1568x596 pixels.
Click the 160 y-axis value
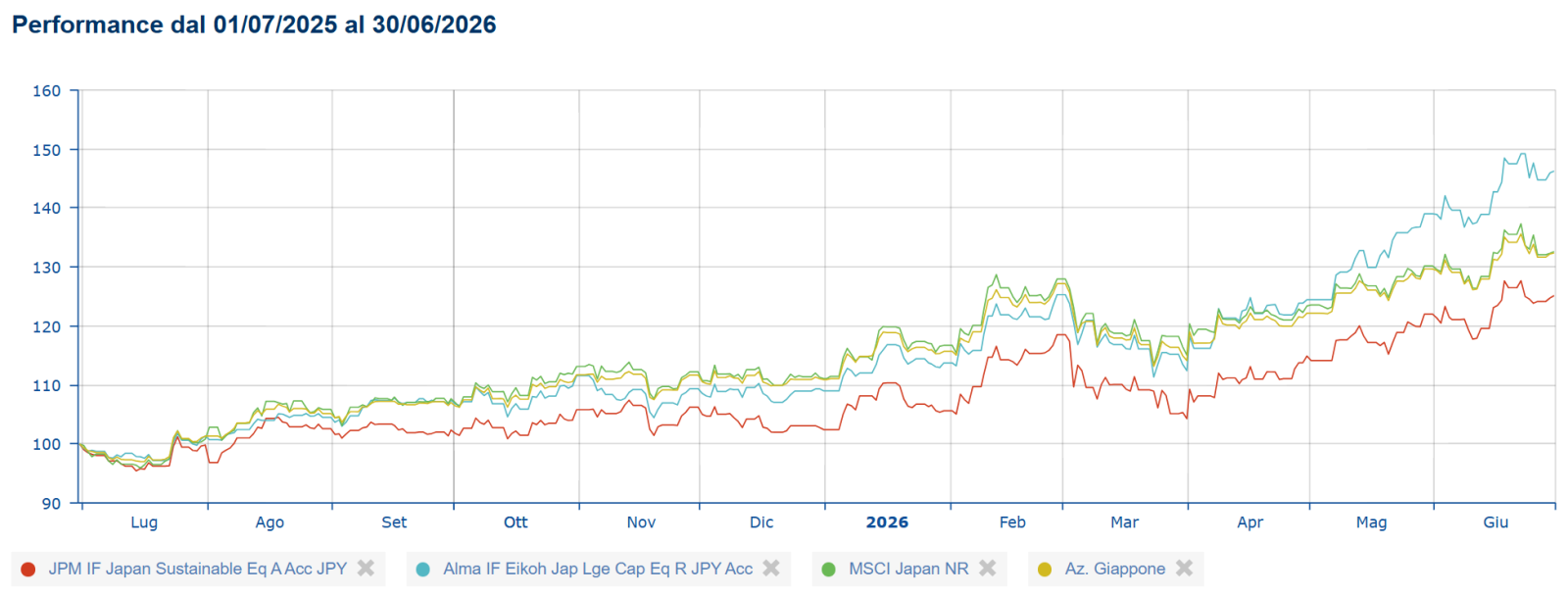pyautogui.click(x=46, y=91)
